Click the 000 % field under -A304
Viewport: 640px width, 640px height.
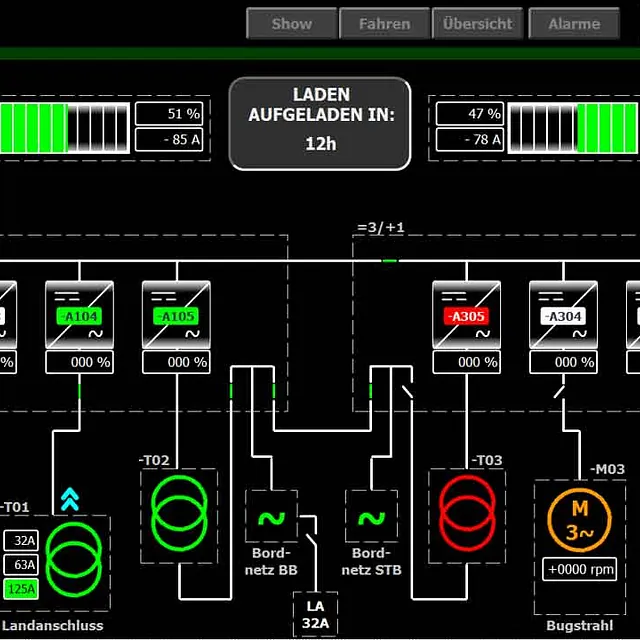pos(563,362)
